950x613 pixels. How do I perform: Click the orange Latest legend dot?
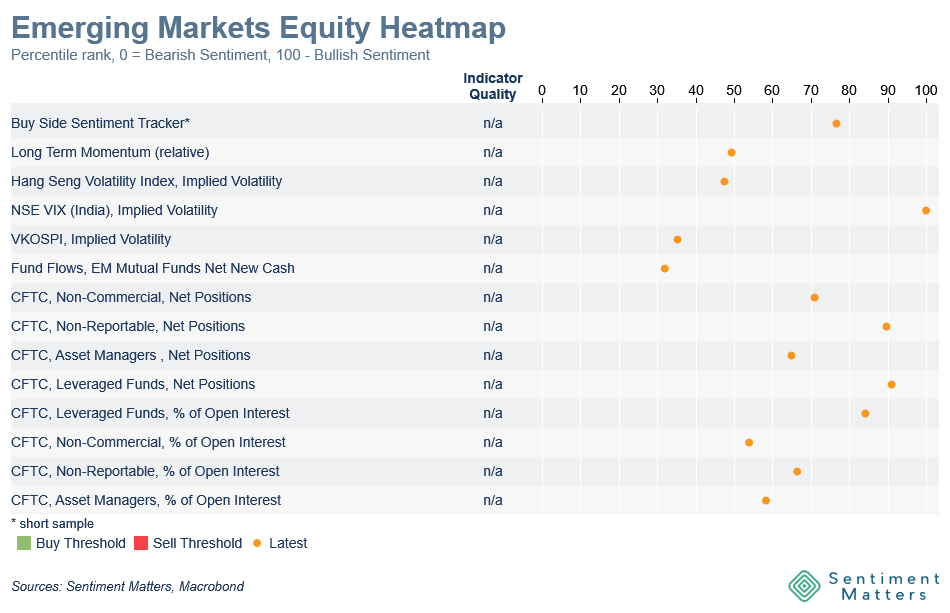[x=257, y=543]
